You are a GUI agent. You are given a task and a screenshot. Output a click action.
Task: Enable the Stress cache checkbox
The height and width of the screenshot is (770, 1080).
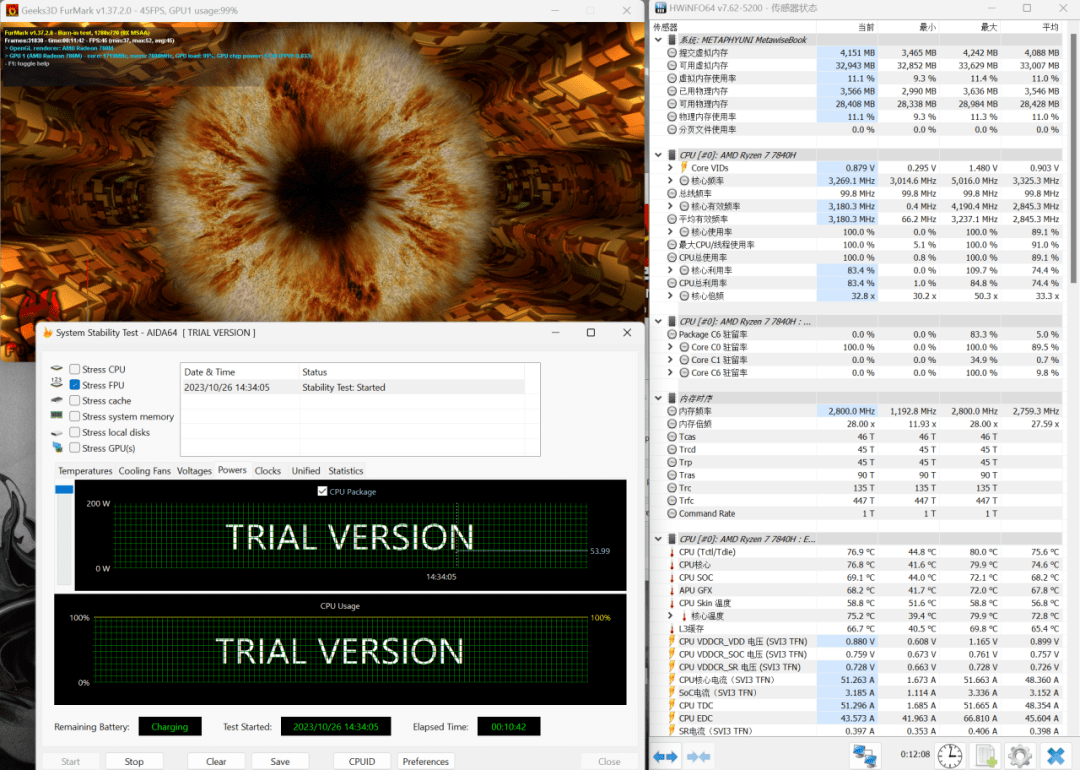[74, 401]
